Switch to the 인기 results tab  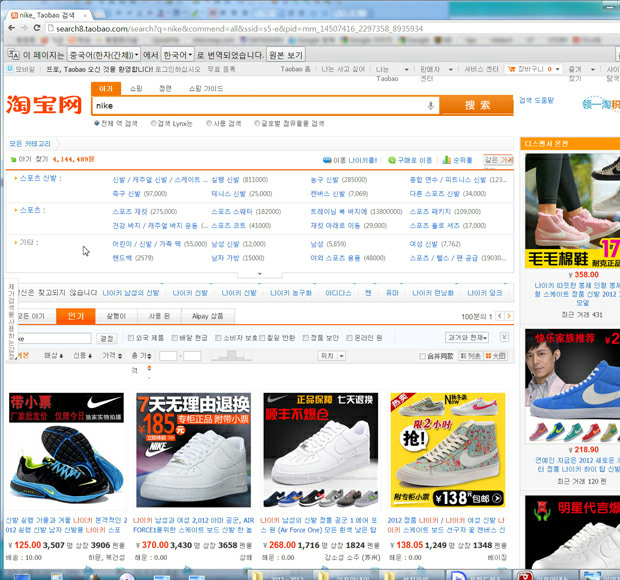(76, 316)
